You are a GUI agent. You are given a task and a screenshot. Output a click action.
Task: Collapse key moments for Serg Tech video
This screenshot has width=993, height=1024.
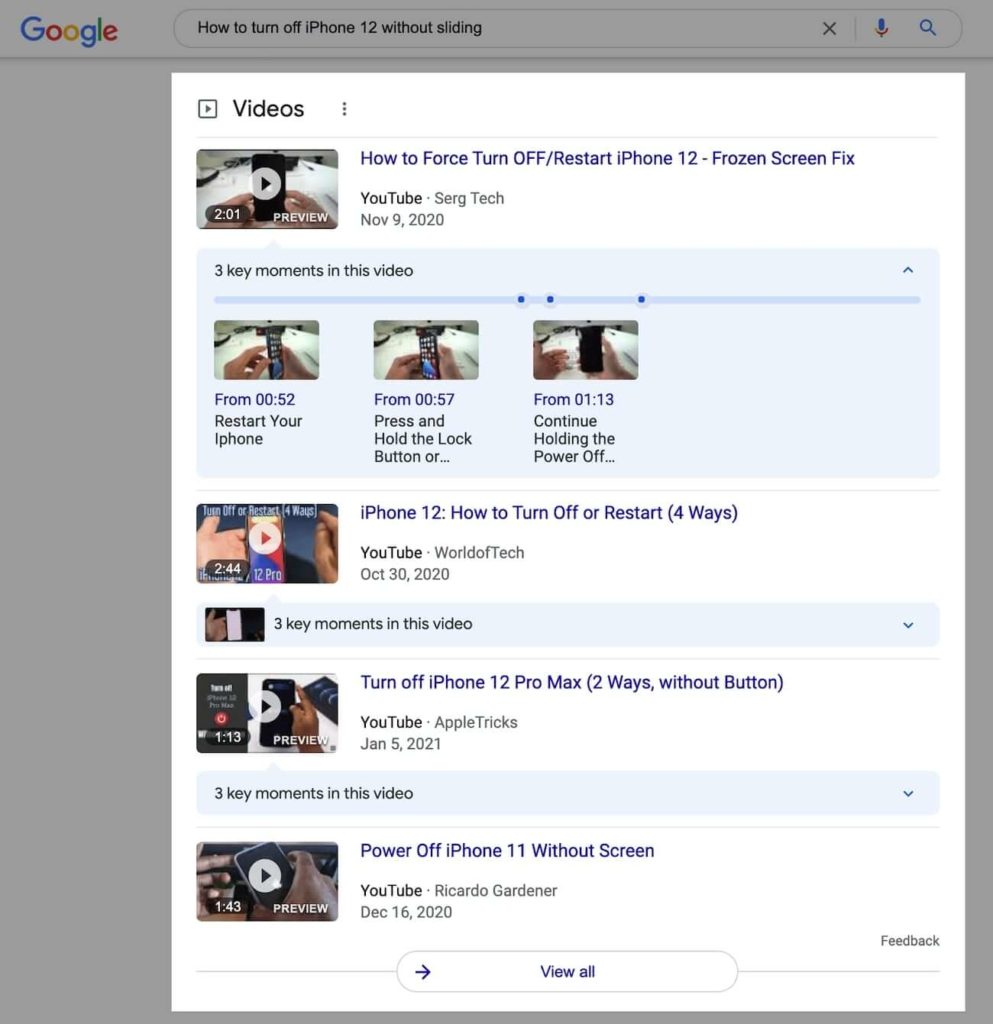(x=908, y=270)
